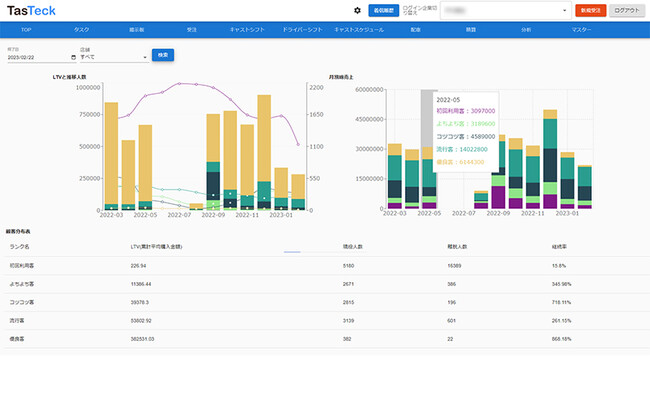
Task: Open the 店舗 store dropdown
Action: coord(112,57)
